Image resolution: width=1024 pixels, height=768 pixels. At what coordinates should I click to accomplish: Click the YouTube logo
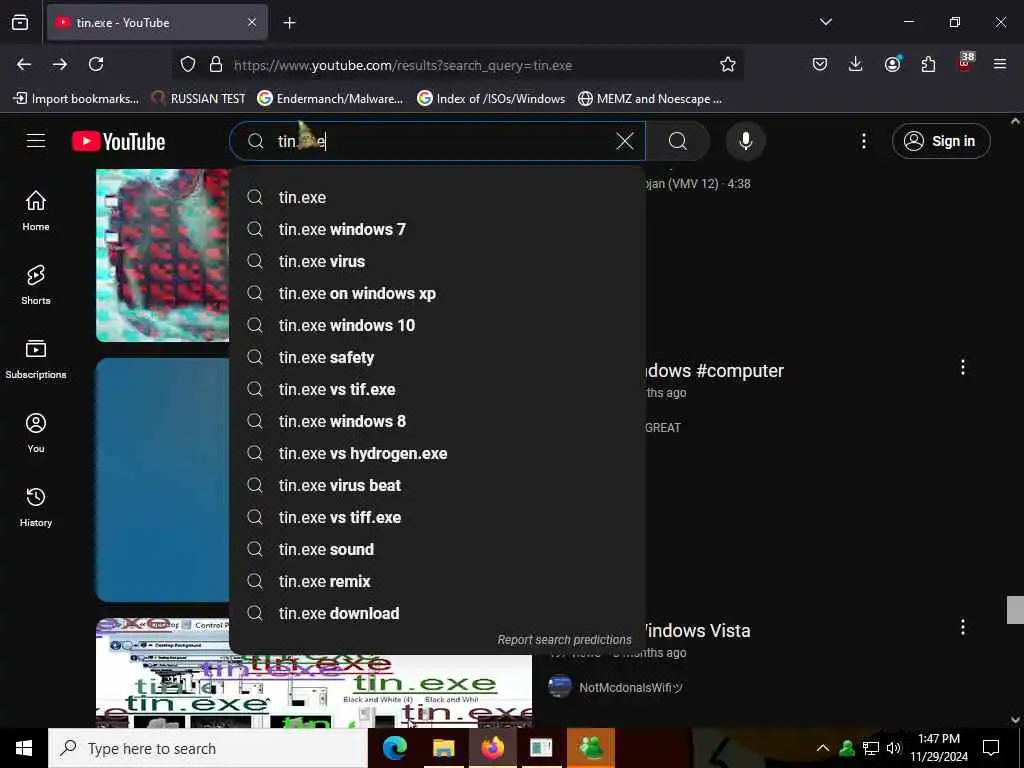click(118, 141)
